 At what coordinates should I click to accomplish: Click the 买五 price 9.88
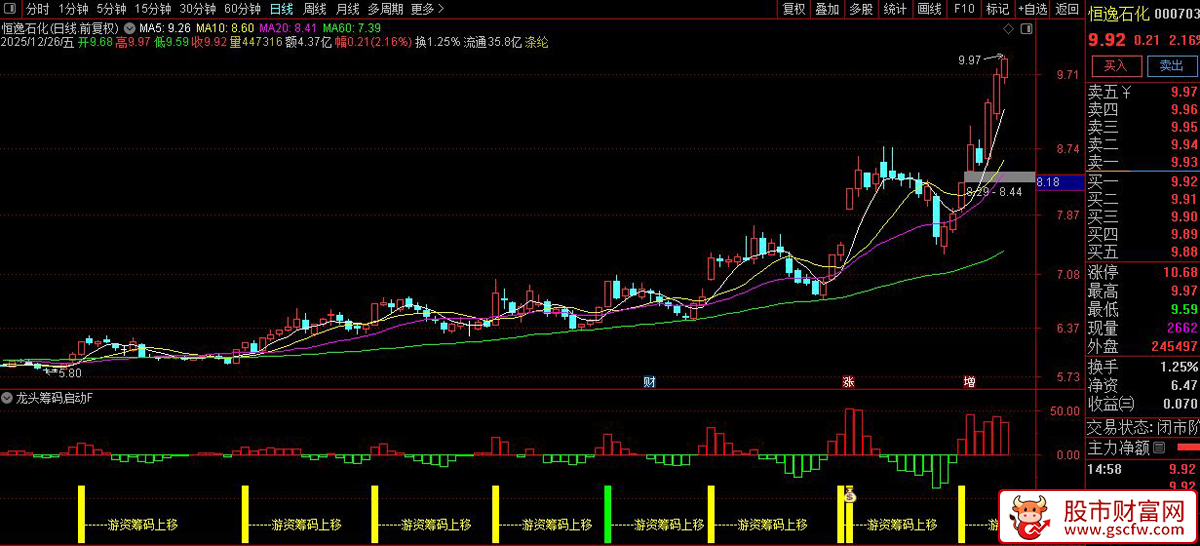1184,252
